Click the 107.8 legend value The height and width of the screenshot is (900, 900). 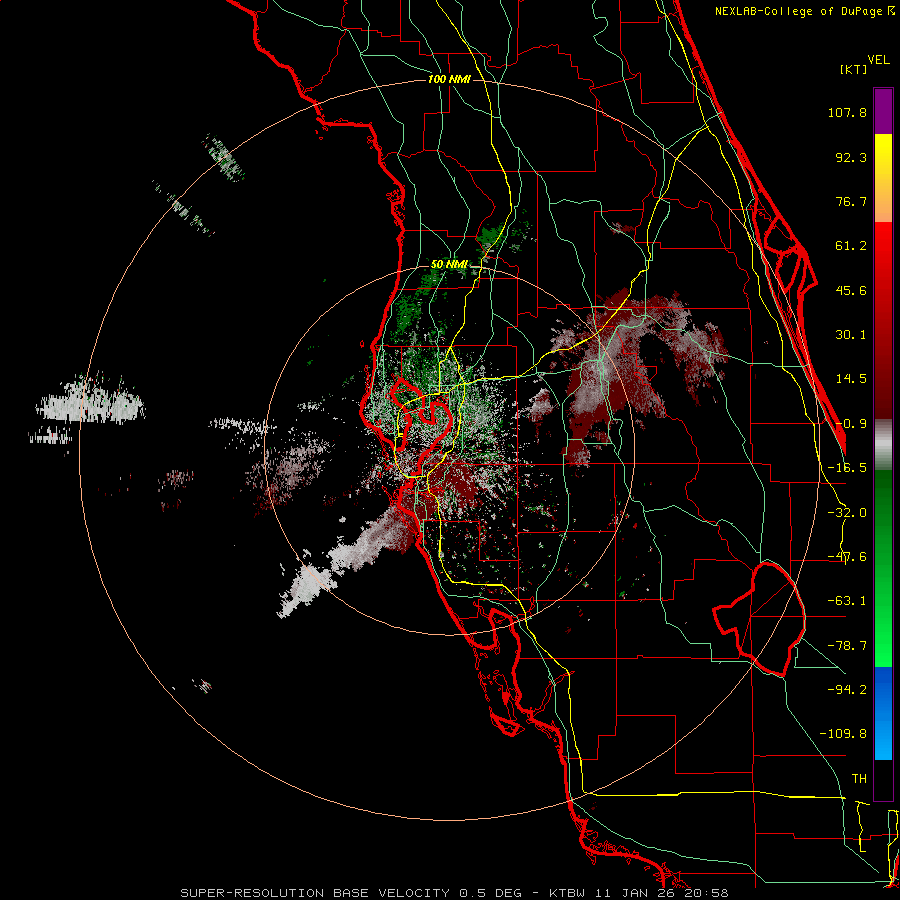847,112
